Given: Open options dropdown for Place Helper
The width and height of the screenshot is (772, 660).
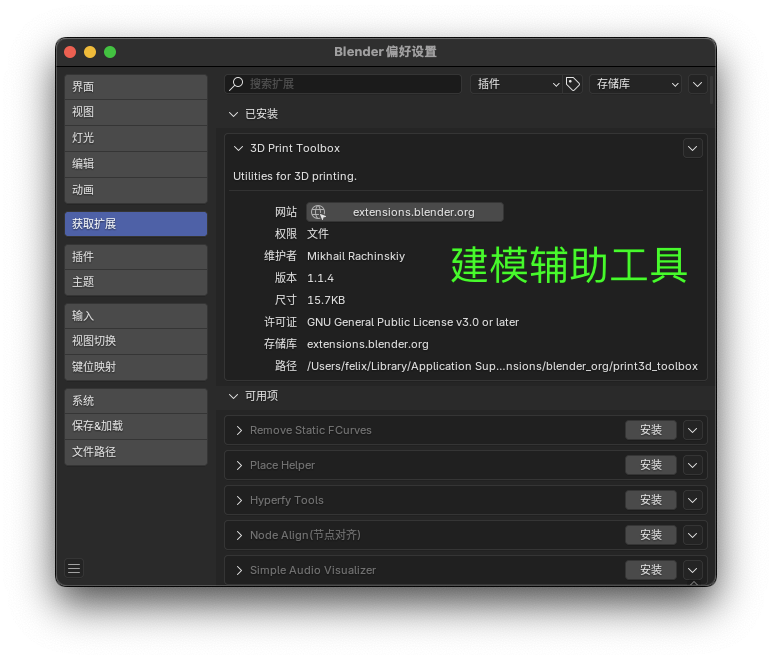Looking at the screenshot, I should coord(692,465).
